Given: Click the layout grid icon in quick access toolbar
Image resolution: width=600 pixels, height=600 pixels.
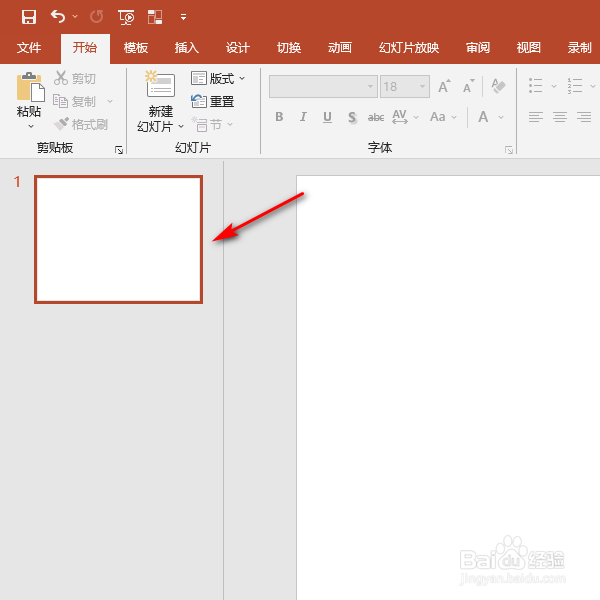Looking at the screenshot, I should point(155,17).
